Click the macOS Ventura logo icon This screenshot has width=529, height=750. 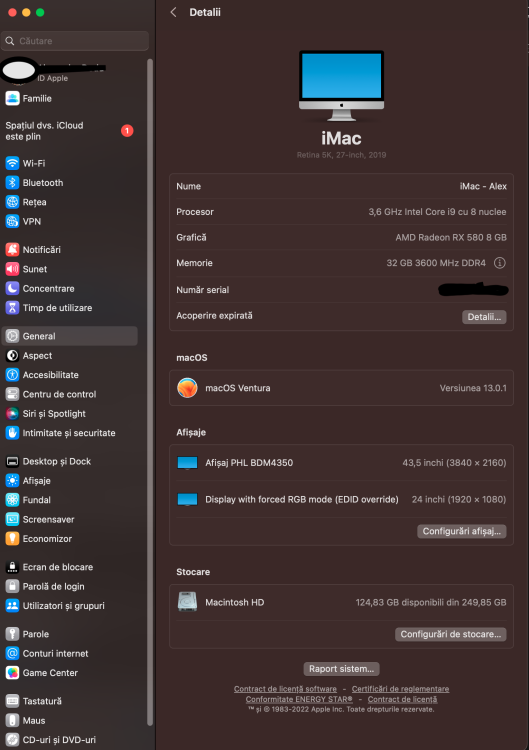pyautogui.click(x=187, y=388)
